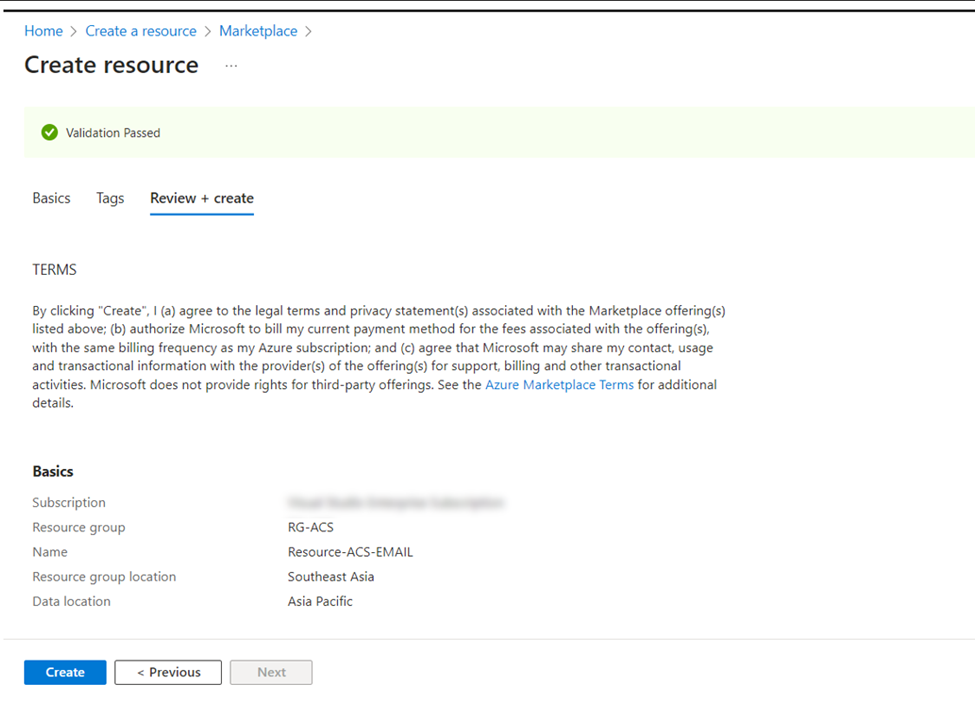Click the Southeast Asia location value
Viewport: 975px width, 703px height.
(331, 577)
